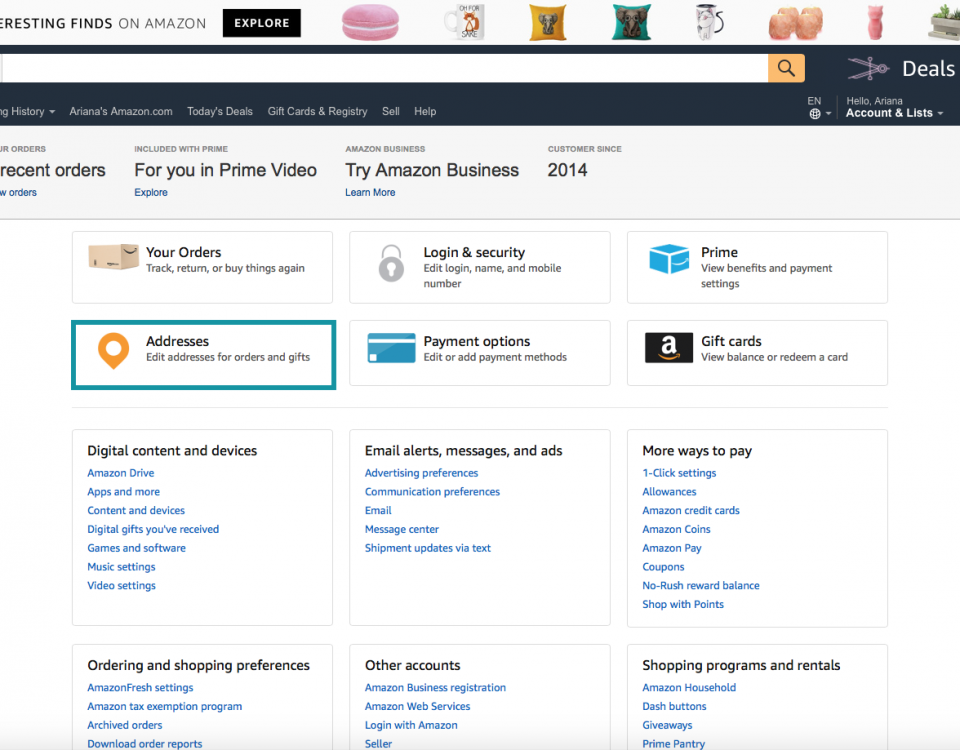Open the pink salt lamp product
Screen dimensions: 960x750
[796, 23]
